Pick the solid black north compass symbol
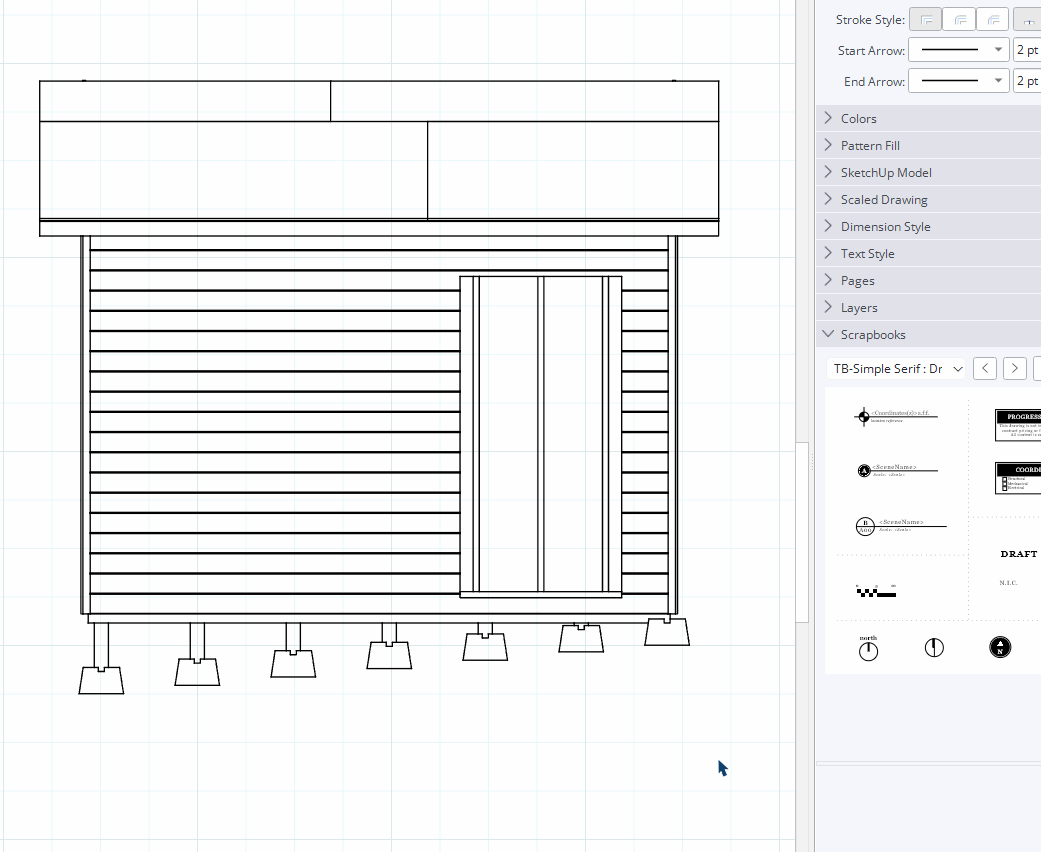 pos(999,647)
